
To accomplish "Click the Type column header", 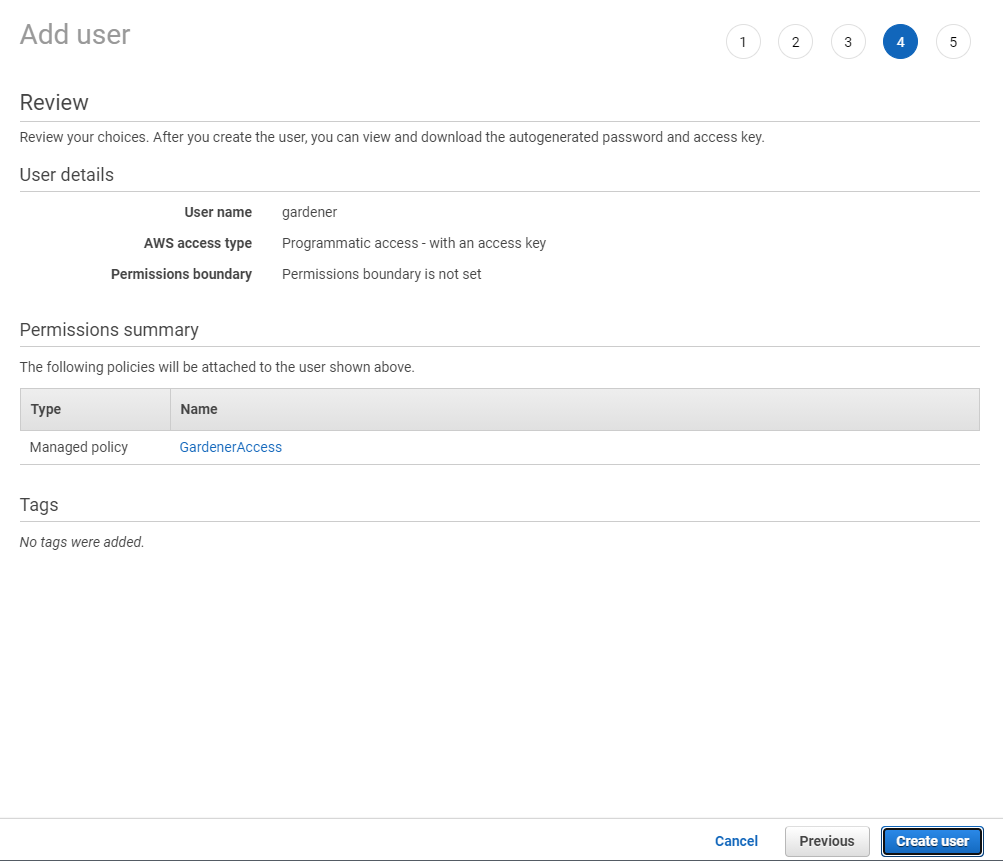I will click(x=46, y=409).
